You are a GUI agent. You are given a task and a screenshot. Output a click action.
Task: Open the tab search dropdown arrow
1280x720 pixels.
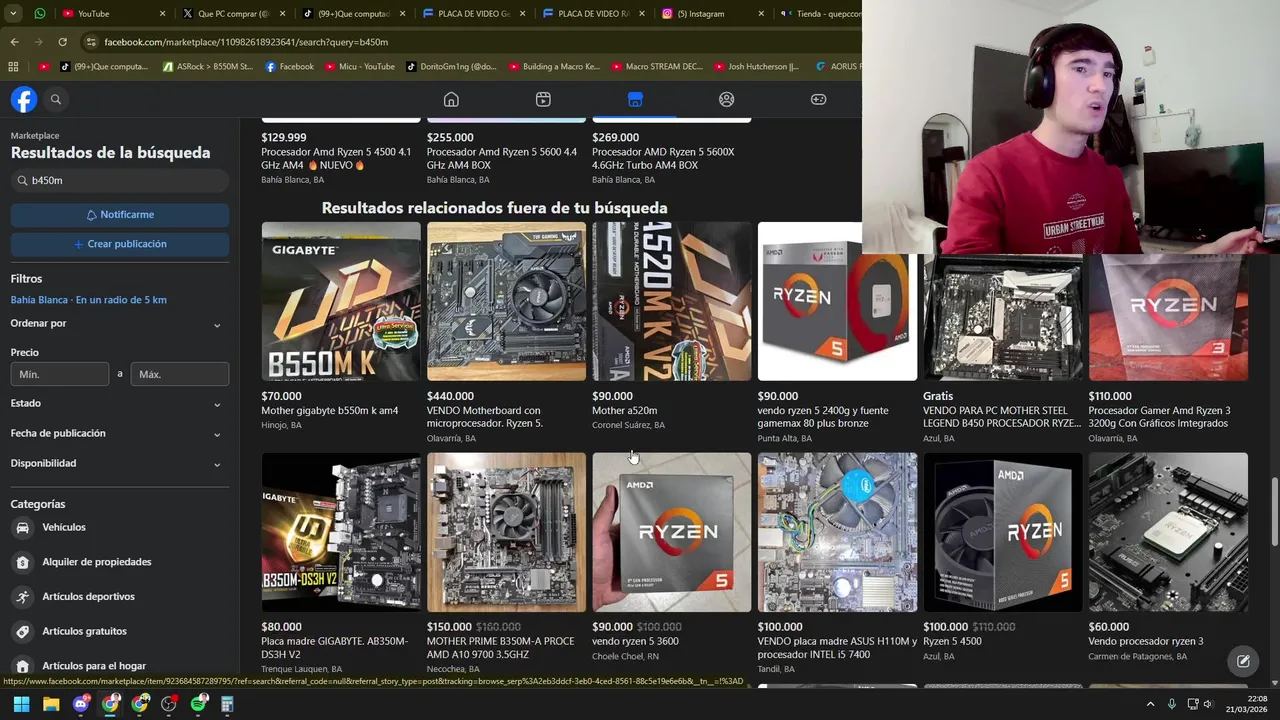point(13,13)
